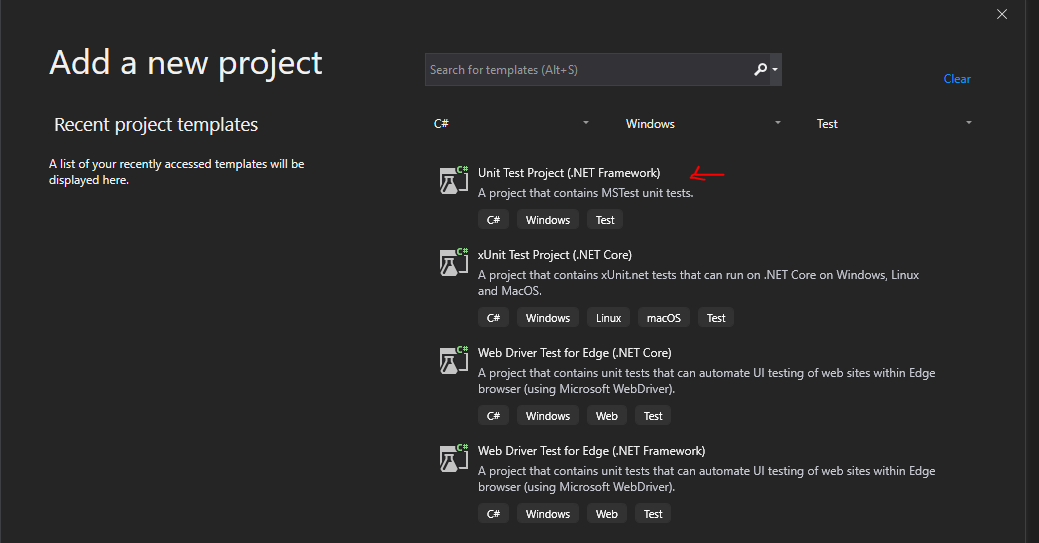Screen dimensions: 1039x543
Task: Click the Test tag under Unit Test Project
Action: (x=605, y=220)
